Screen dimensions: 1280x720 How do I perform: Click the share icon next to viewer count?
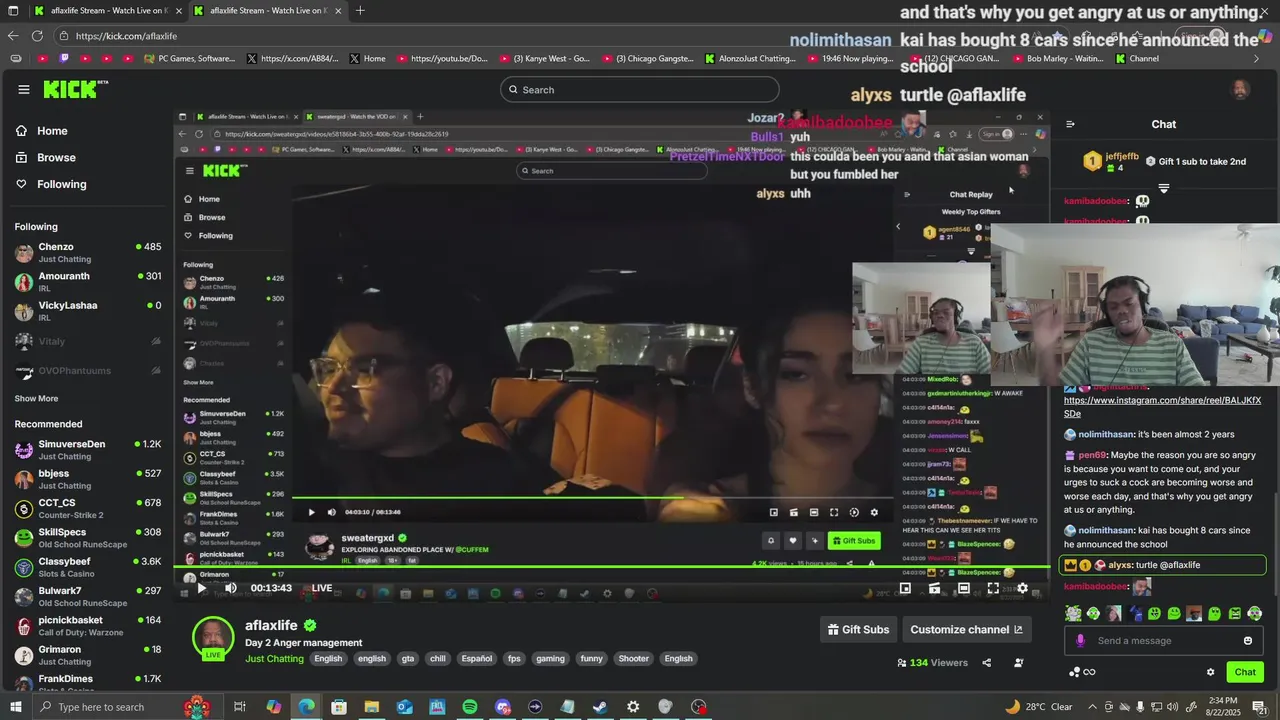(987, 662)
